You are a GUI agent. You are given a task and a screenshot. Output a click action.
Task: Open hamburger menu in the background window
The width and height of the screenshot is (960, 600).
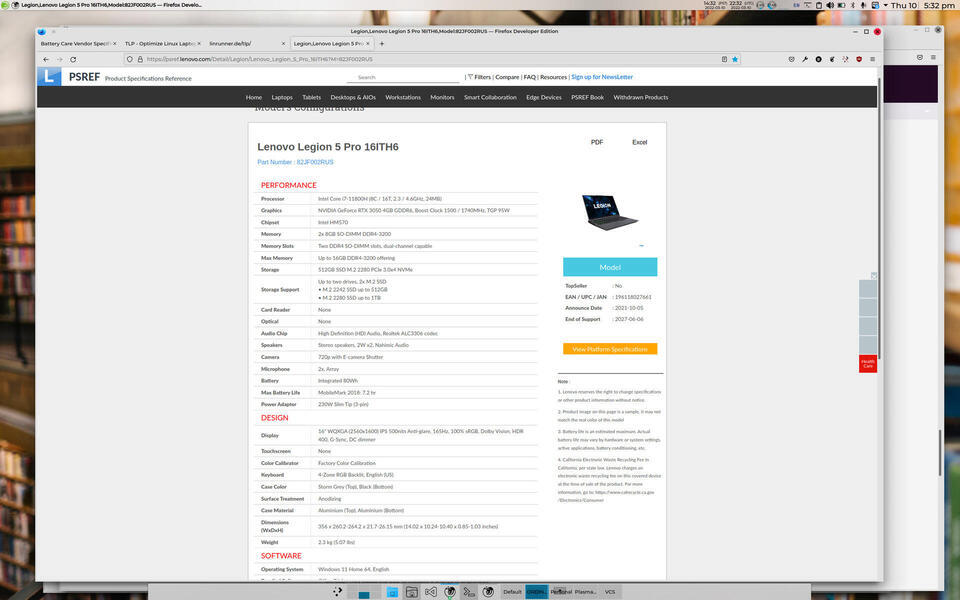click(933, 58)
